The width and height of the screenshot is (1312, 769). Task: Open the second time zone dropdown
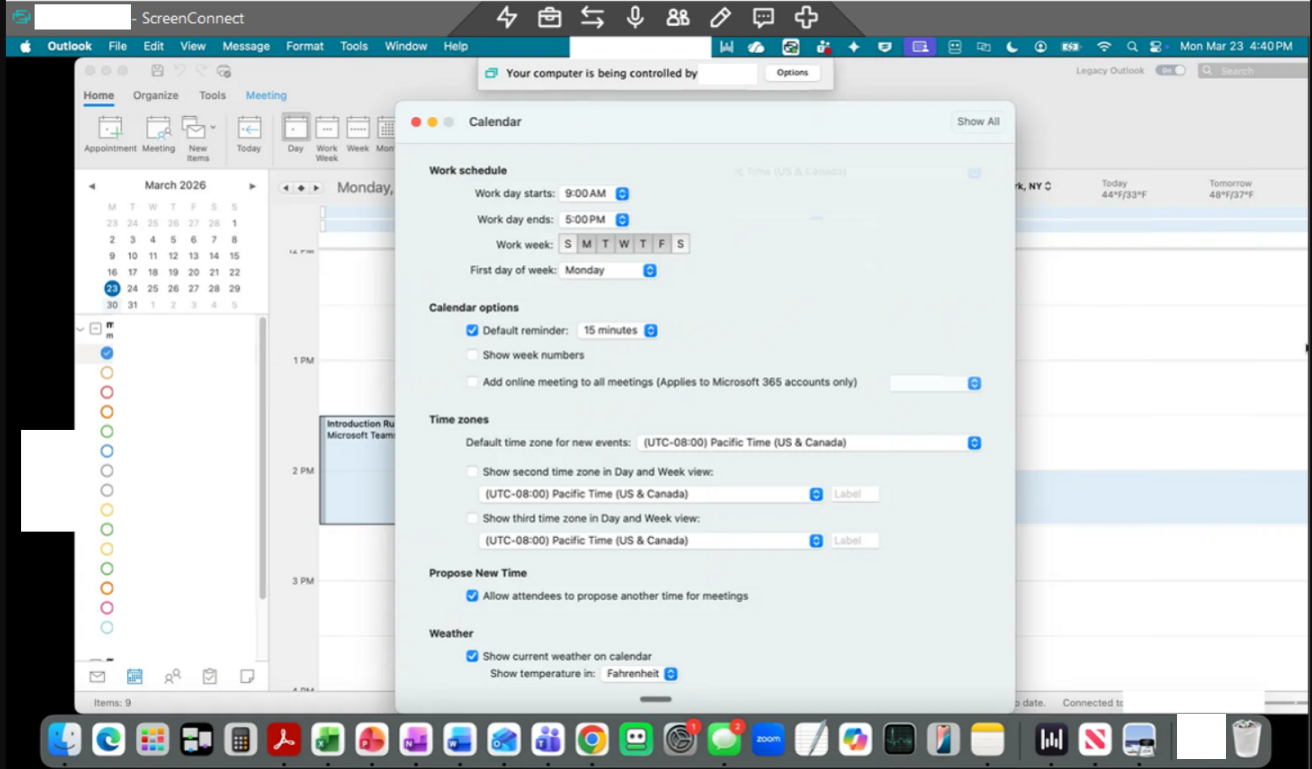[x=653, y=494]
